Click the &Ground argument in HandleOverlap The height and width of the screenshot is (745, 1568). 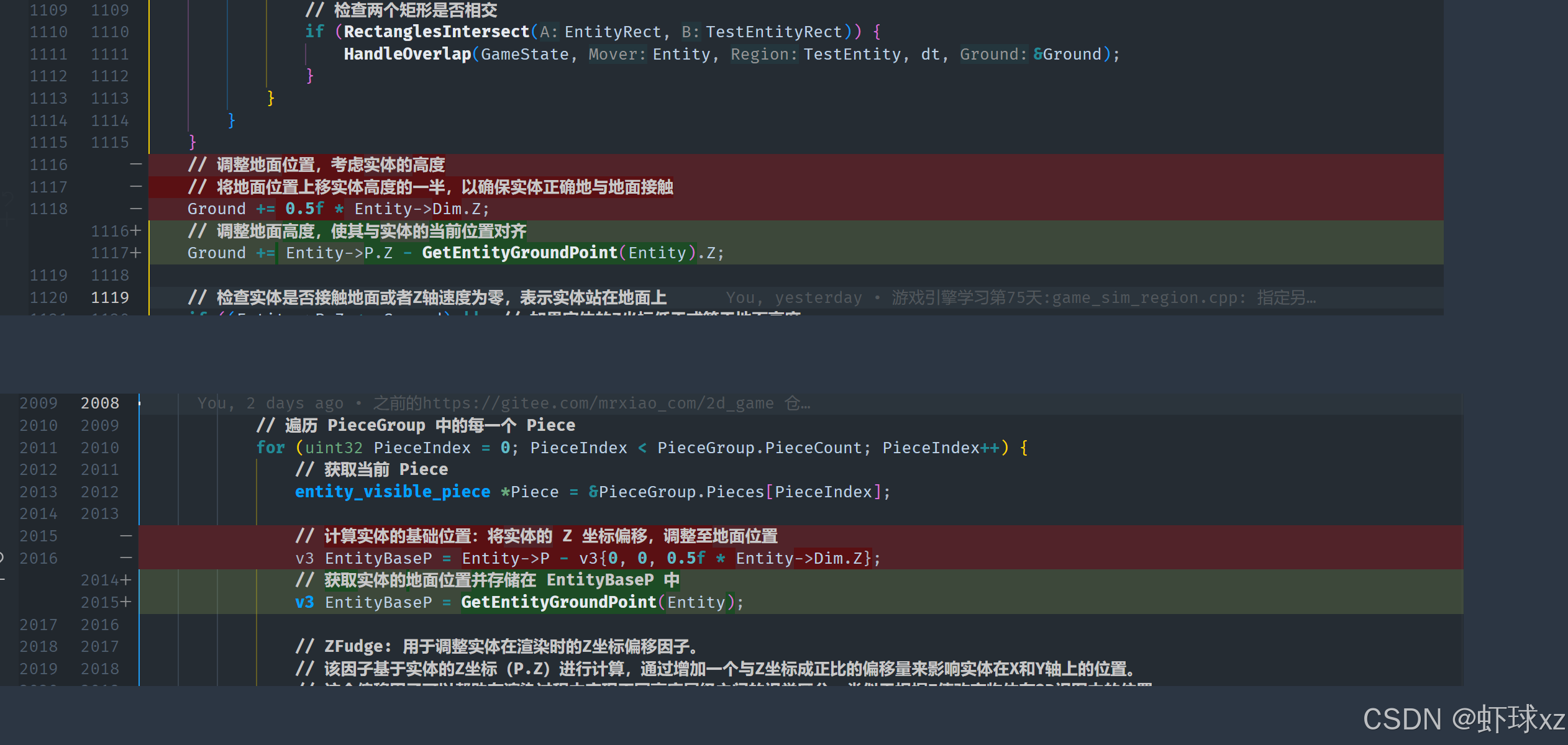(x=1067, y=54)
